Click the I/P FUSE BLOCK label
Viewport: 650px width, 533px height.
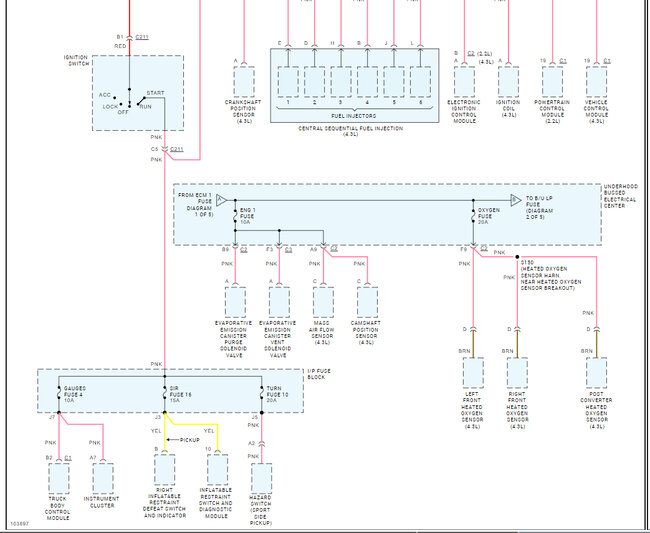coord(319,374)
